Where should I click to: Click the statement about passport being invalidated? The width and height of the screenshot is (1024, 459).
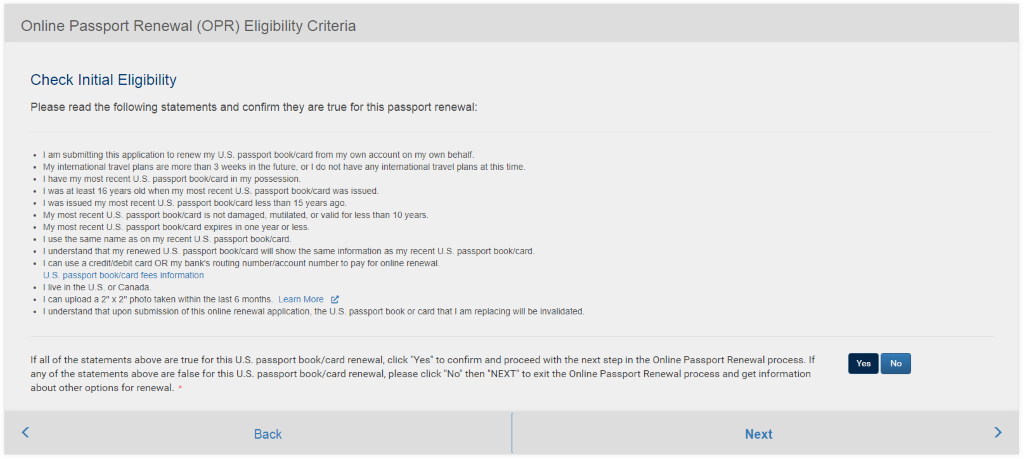(313, 311)
